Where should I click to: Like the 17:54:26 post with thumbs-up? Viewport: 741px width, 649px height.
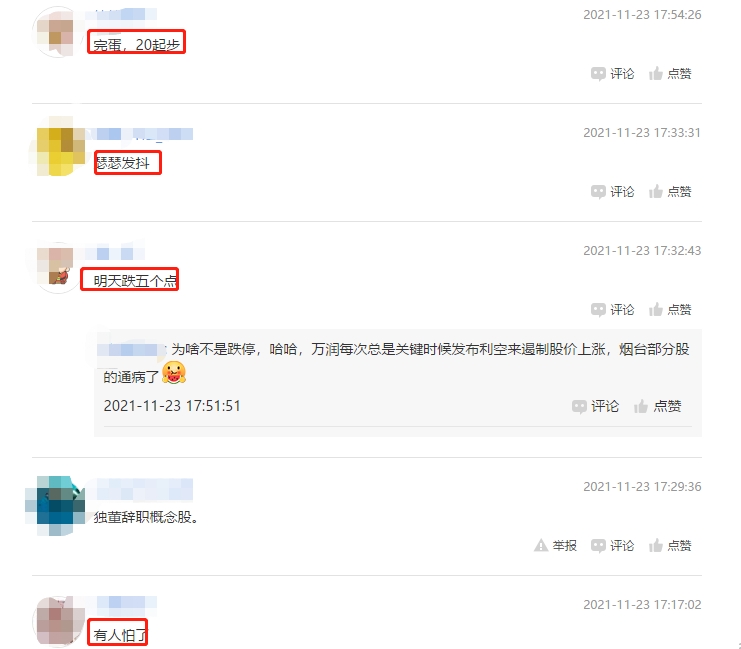click(x=655, y=73)
